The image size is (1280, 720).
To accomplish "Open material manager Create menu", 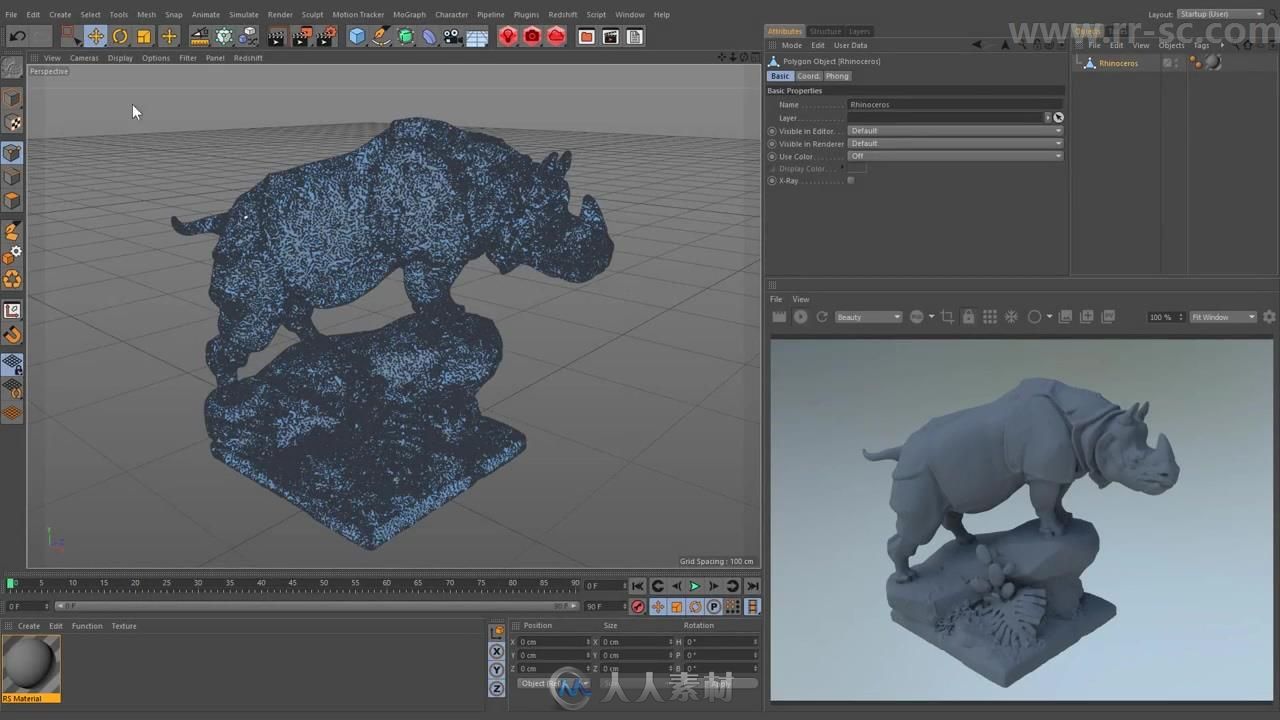I will [x=29, y=626].
